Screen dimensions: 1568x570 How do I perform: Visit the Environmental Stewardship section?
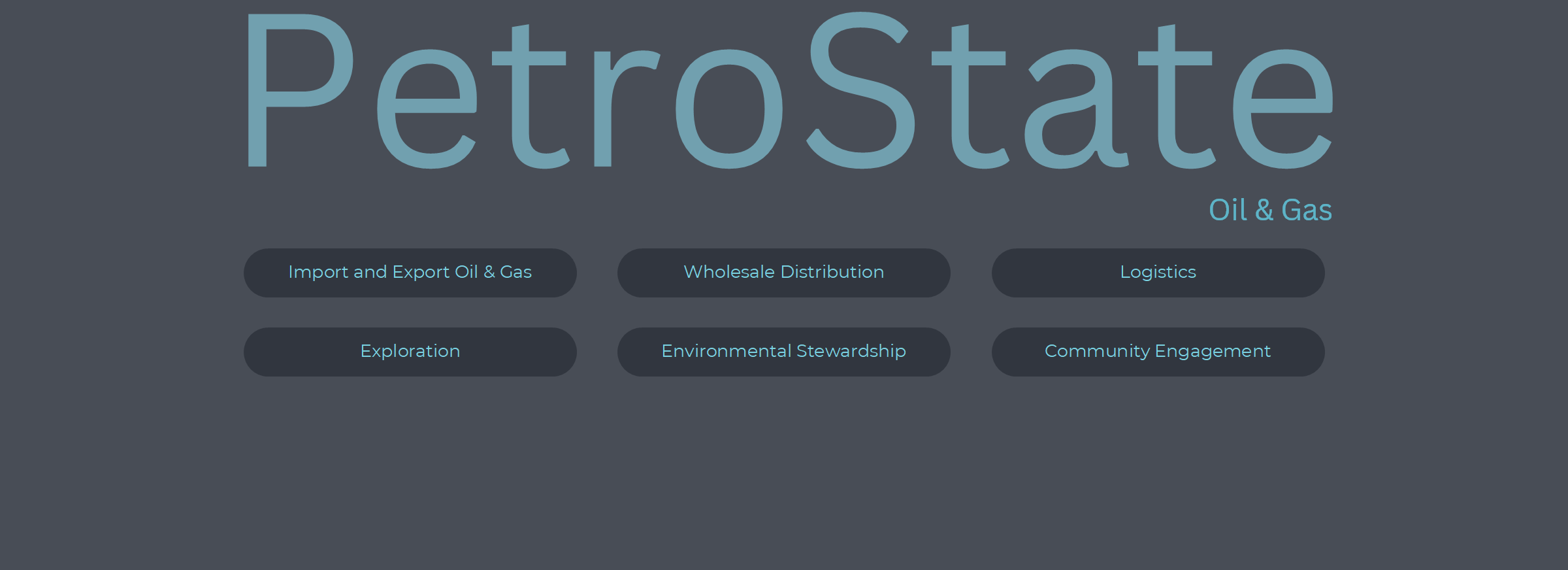783,352
